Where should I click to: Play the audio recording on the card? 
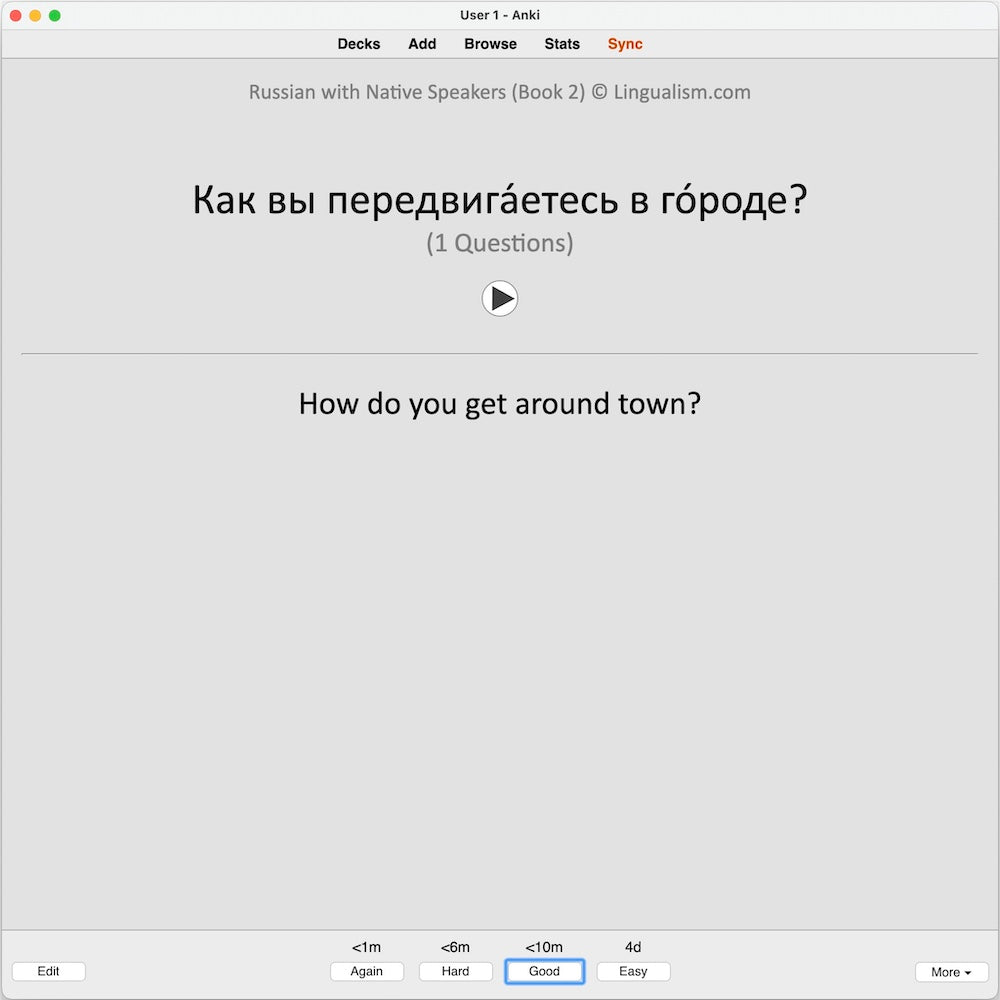[500, 298]
